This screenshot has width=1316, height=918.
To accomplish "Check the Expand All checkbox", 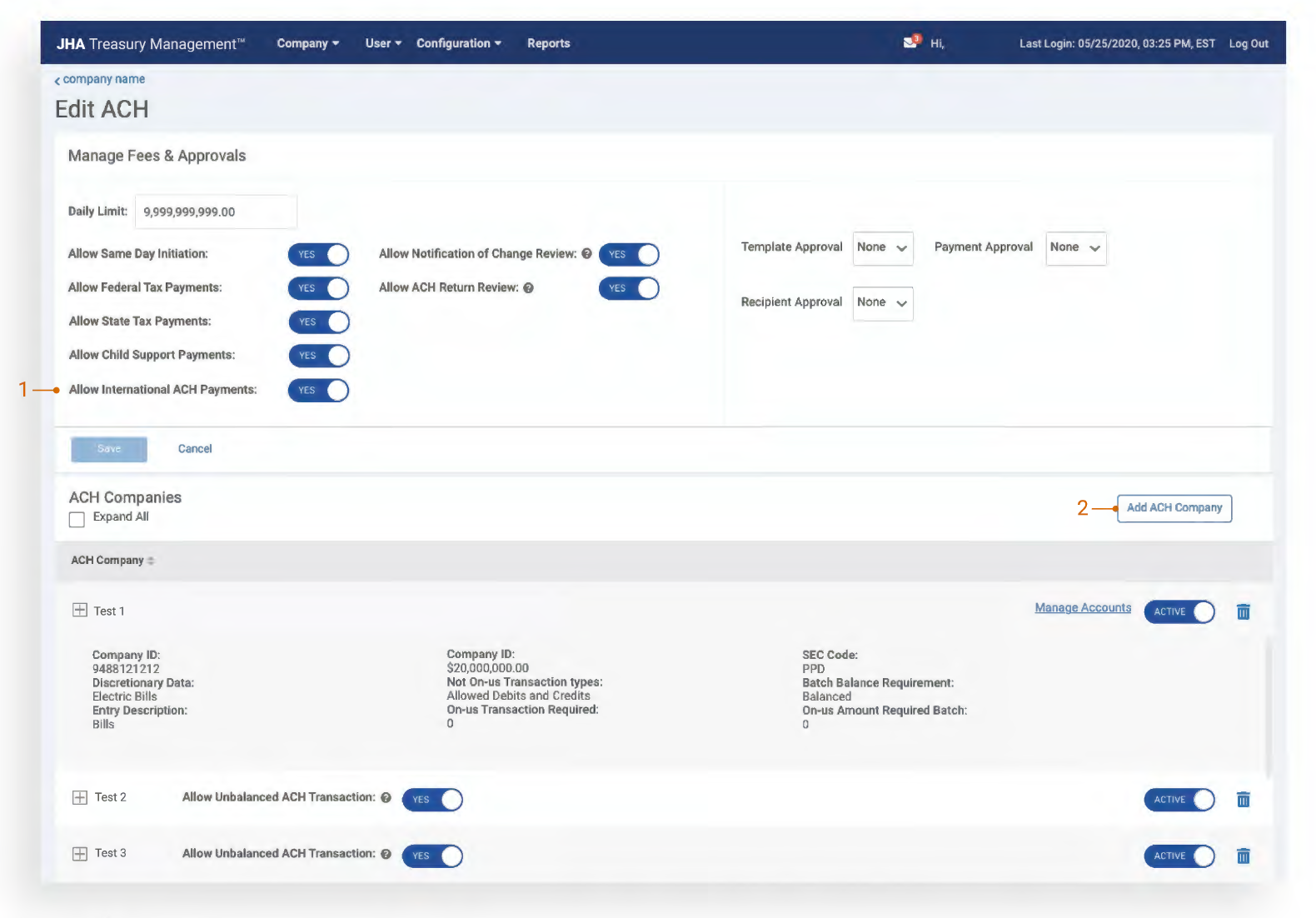I will tap(77, 520).
